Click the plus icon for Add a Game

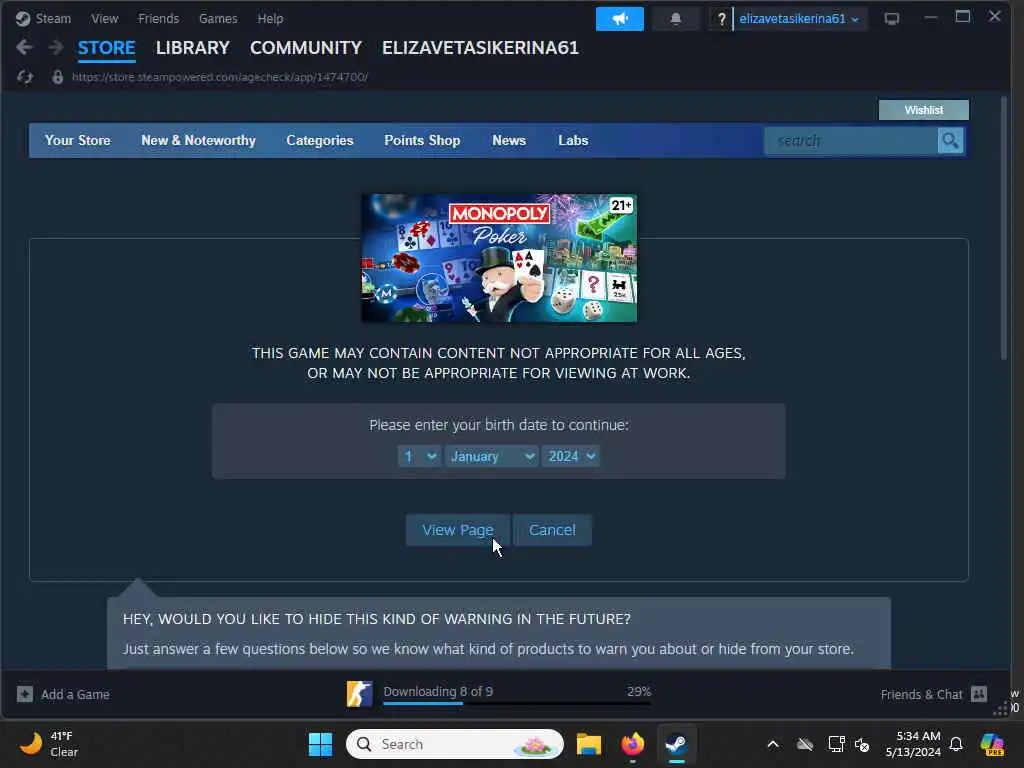pyautogui.click(x=25, y=694)
